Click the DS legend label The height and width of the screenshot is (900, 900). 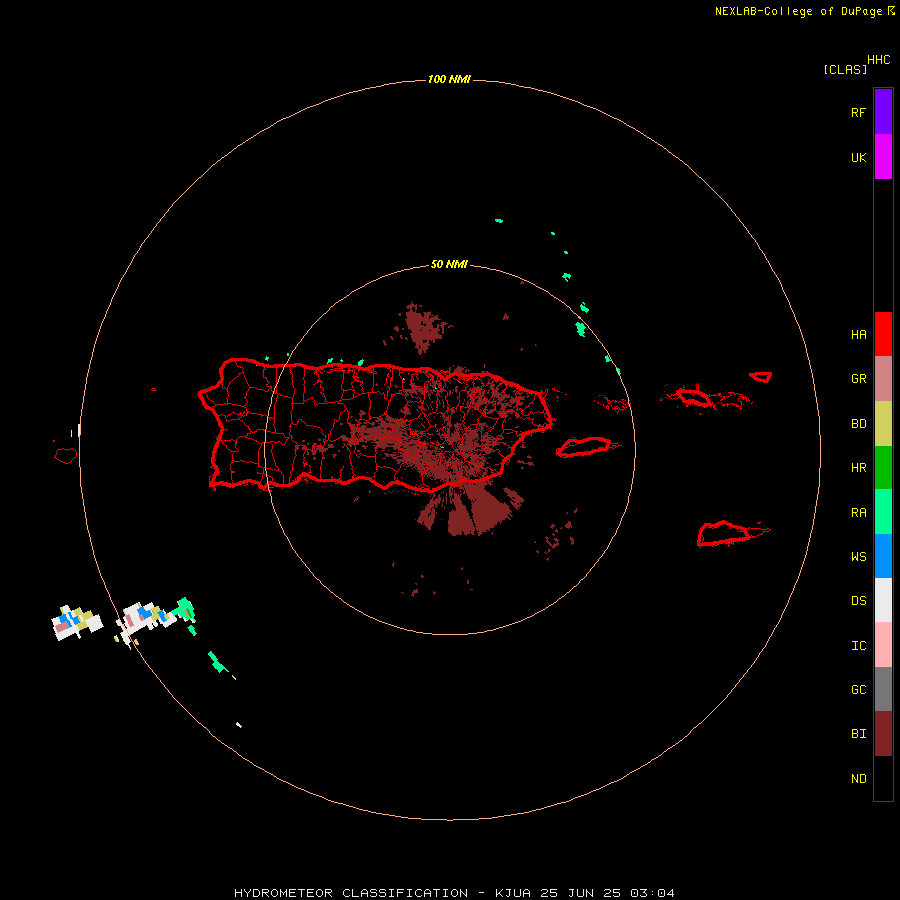(x=858, y=601)
